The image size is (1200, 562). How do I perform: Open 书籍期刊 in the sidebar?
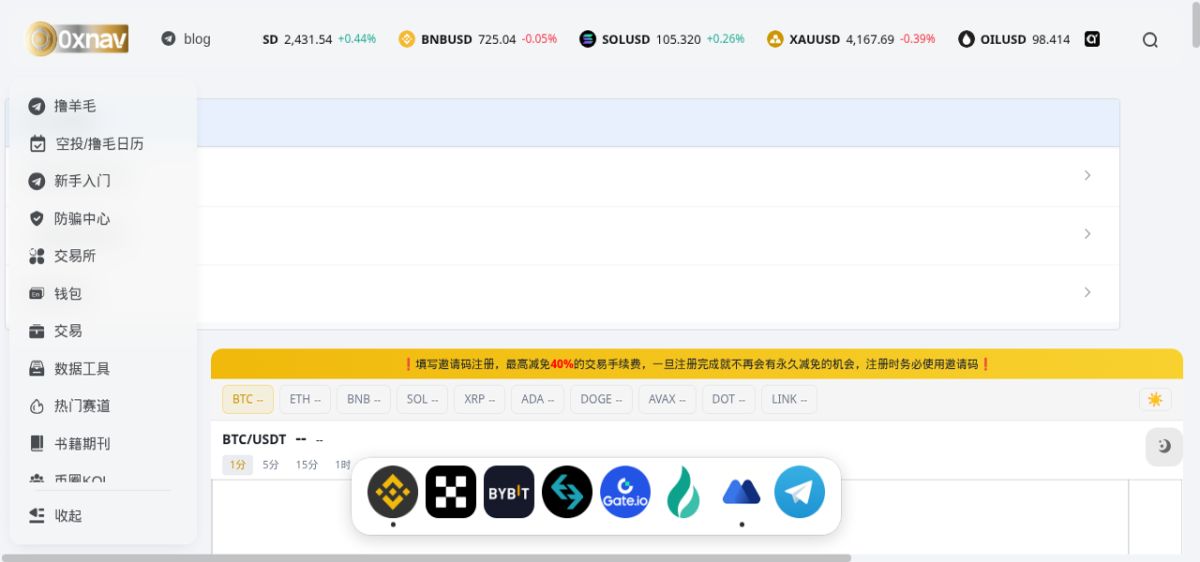[x=82, y=443]
